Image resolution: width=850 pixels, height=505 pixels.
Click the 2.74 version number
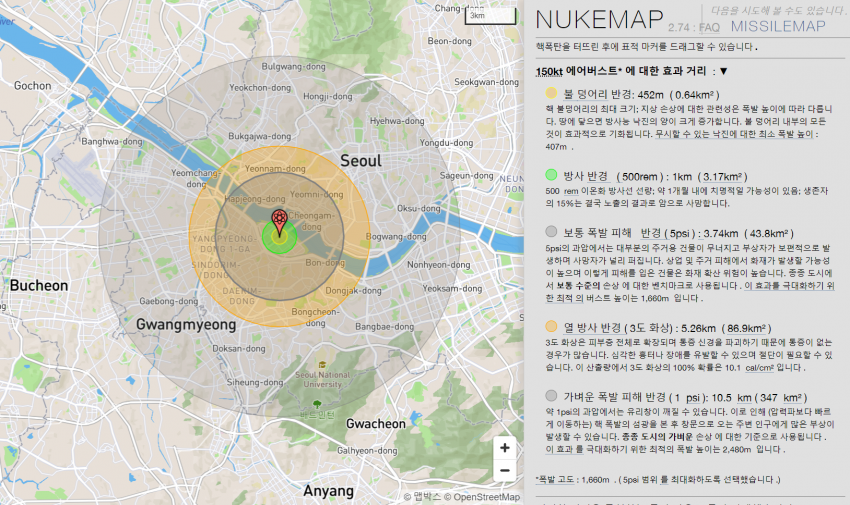pyautogui.click(x=679, y=28)
